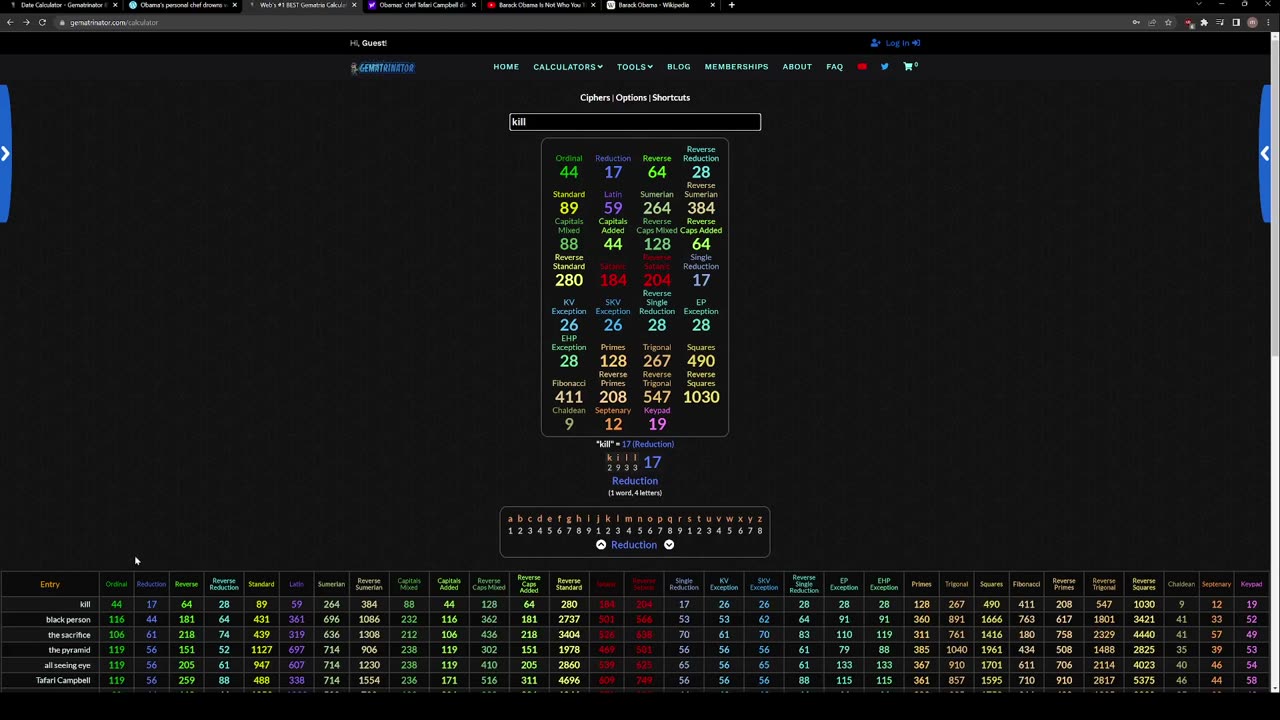
Task: Click the page vertical scrollbar
Action: (1274, 200)
